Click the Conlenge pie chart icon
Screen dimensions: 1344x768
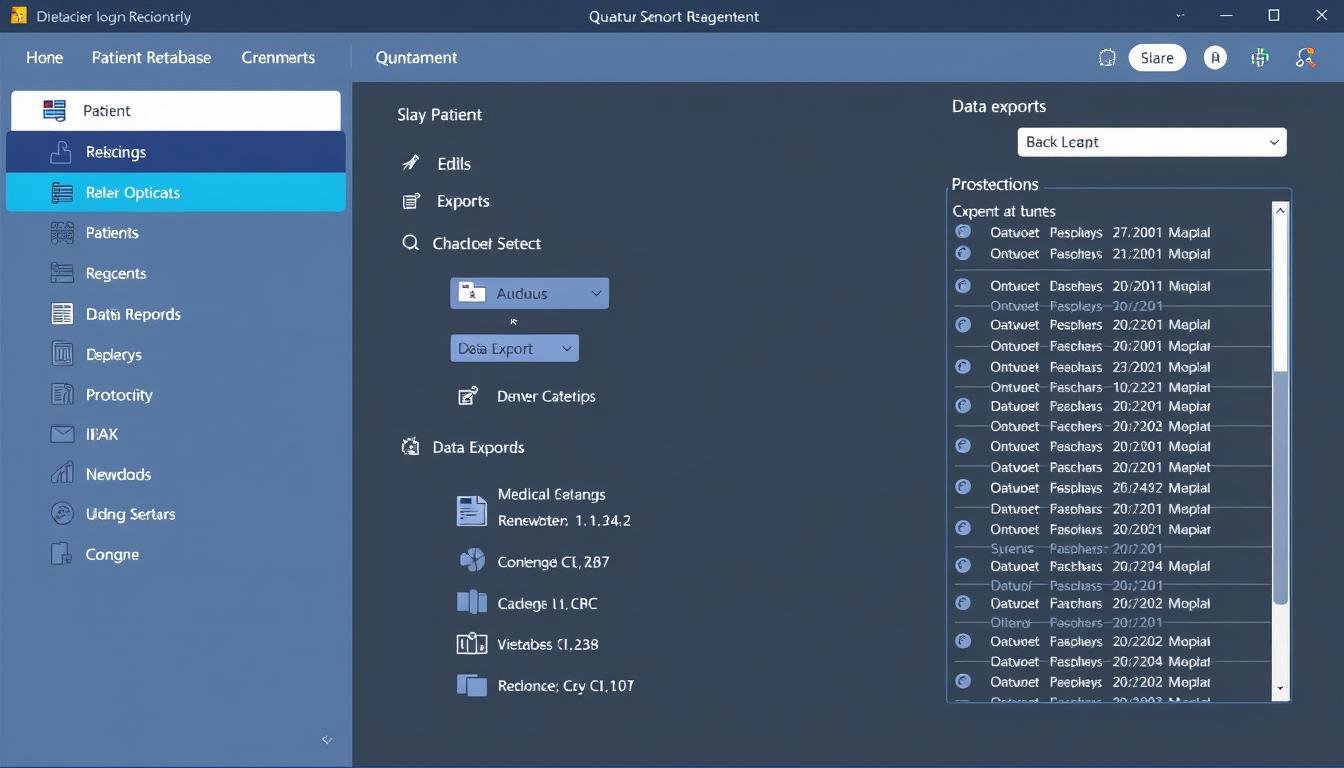471,561
